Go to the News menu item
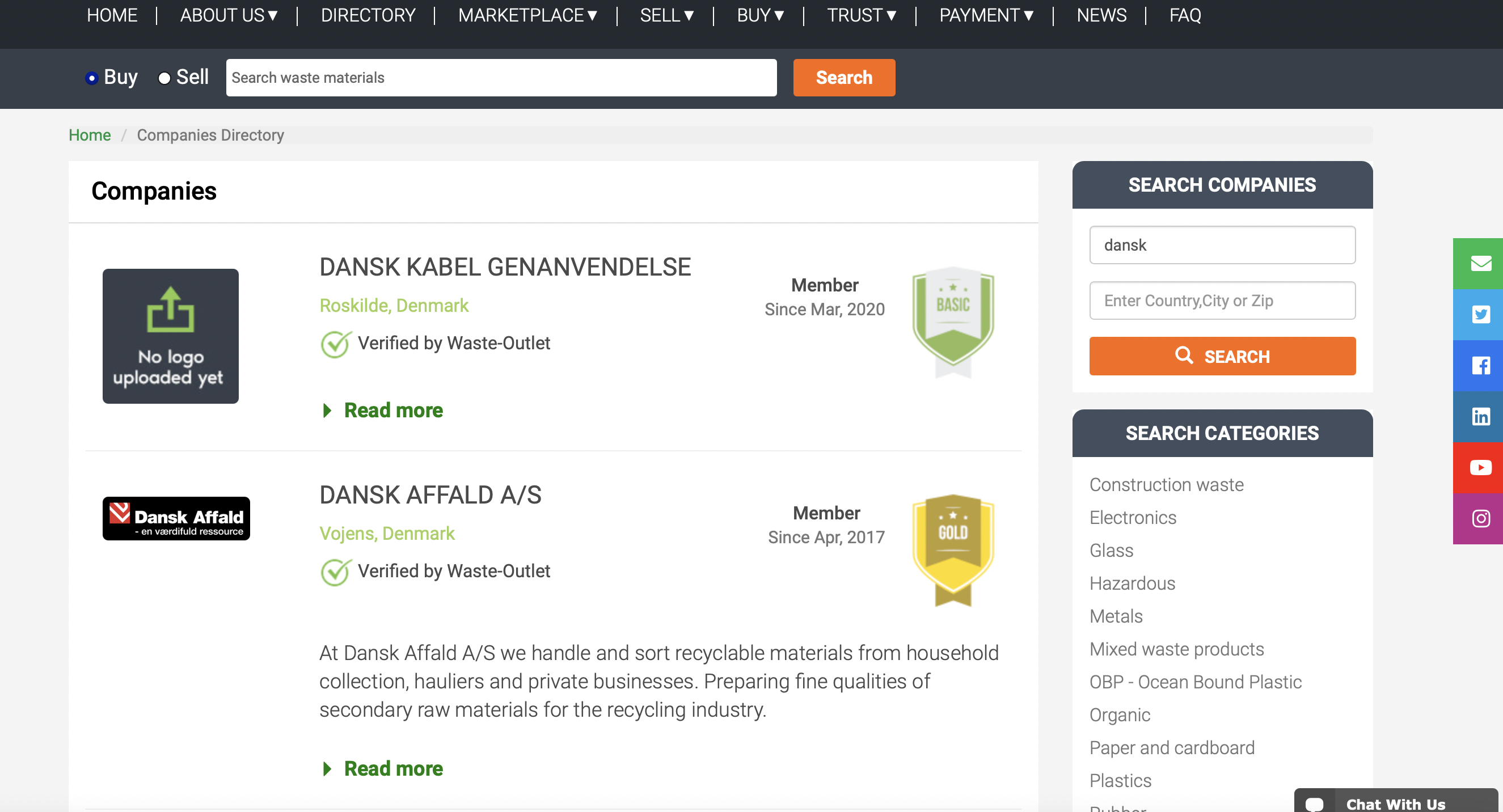 [x=1101, y=15]
